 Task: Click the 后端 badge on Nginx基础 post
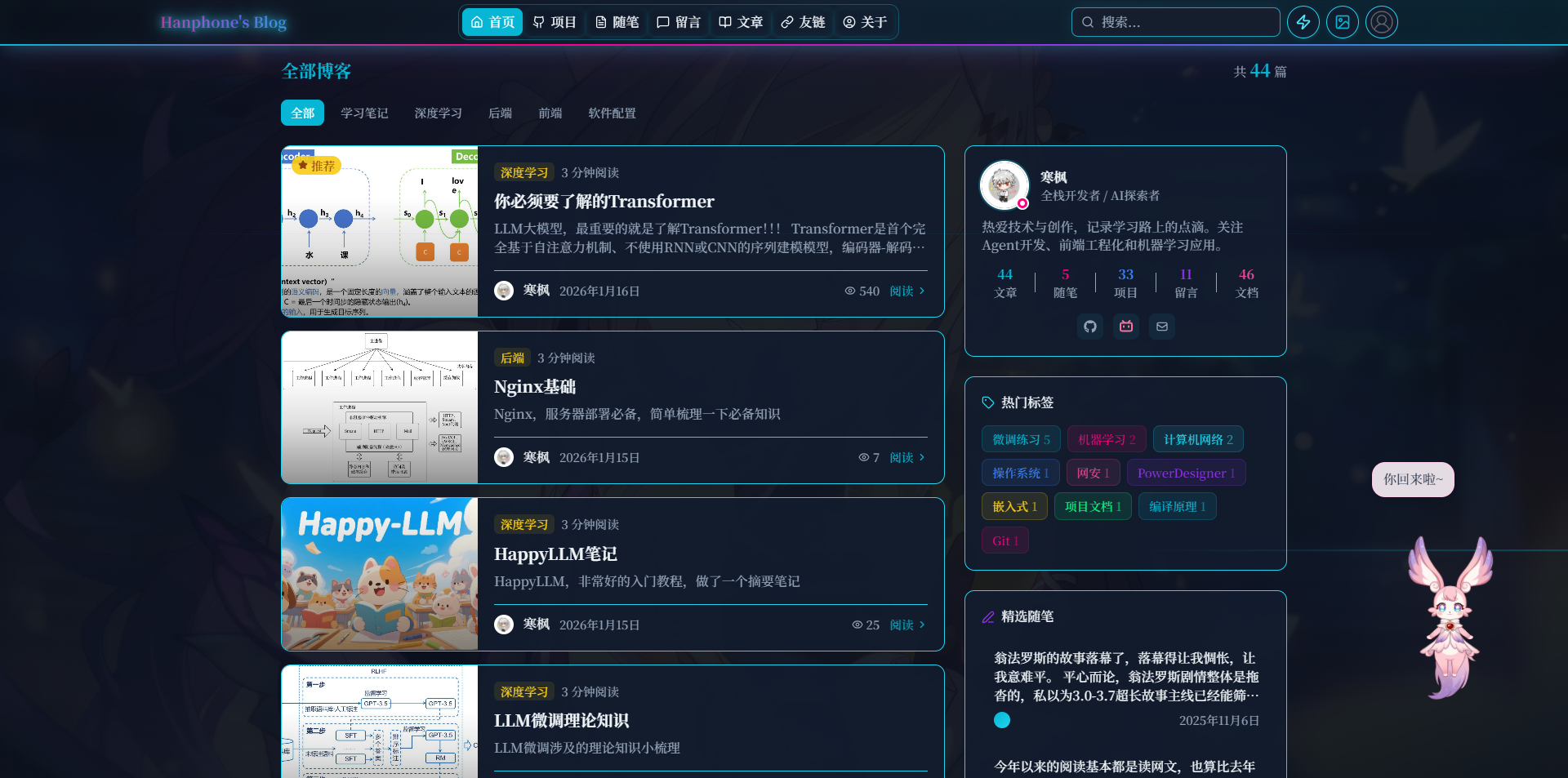(512, 358)
